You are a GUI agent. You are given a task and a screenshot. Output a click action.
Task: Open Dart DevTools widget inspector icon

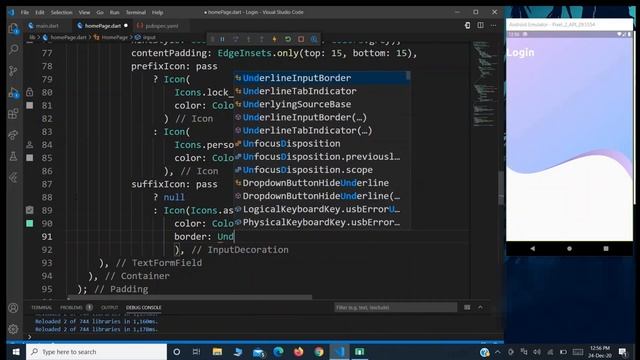(x=314, y=39)
